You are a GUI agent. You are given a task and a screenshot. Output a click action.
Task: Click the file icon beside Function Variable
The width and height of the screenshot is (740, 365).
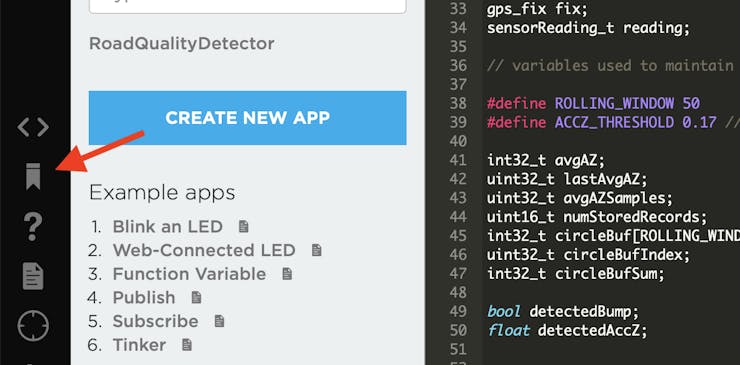click(287, 274)
